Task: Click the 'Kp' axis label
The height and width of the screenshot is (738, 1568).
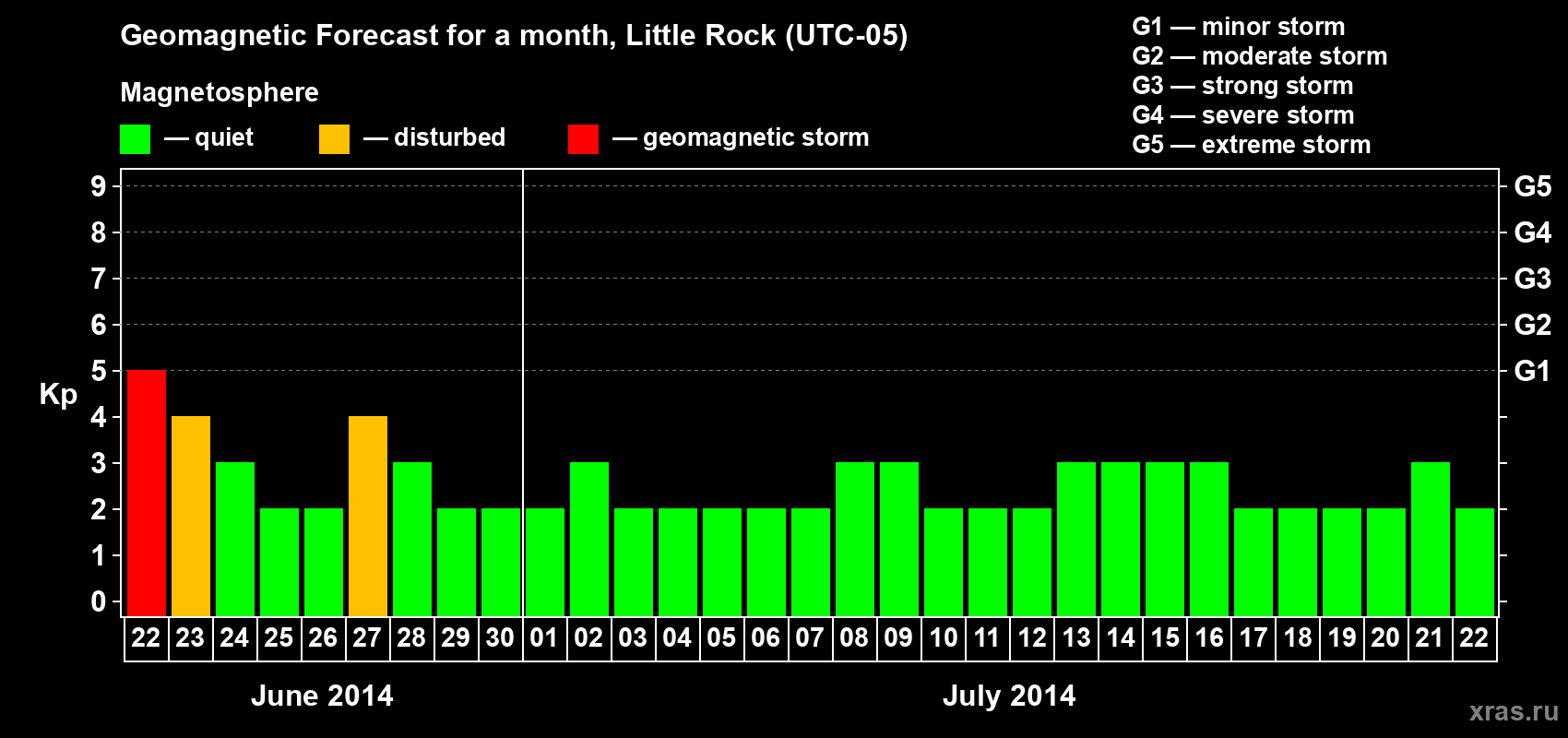Action: click(58, 395)
